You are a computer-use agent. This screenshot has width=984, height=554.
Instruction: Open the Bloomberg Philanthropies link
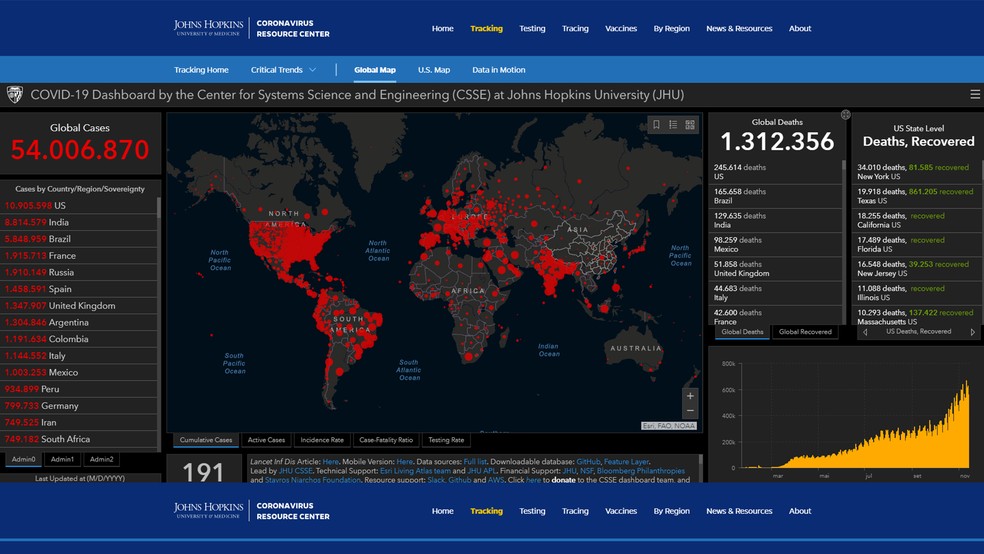click(x=641, y=471)
